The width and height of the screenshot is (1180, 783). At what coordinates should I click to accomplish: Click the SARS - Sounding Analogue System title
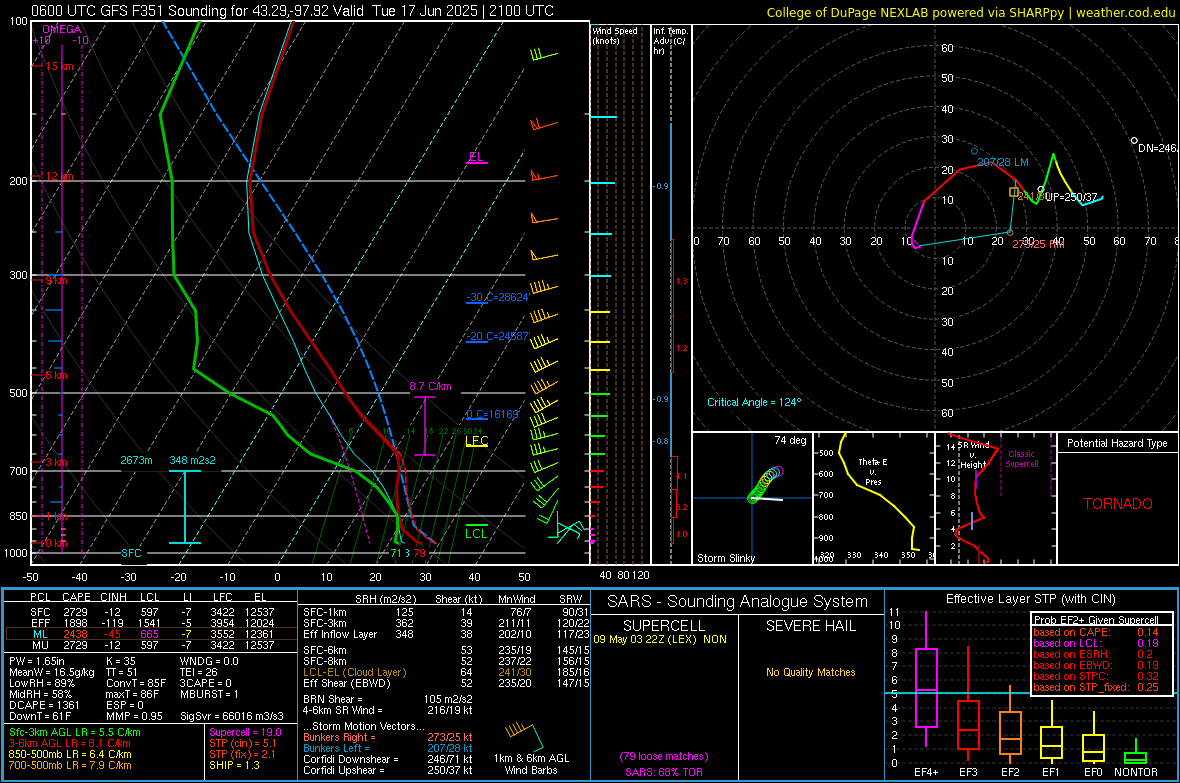click(x=737, y=602)
